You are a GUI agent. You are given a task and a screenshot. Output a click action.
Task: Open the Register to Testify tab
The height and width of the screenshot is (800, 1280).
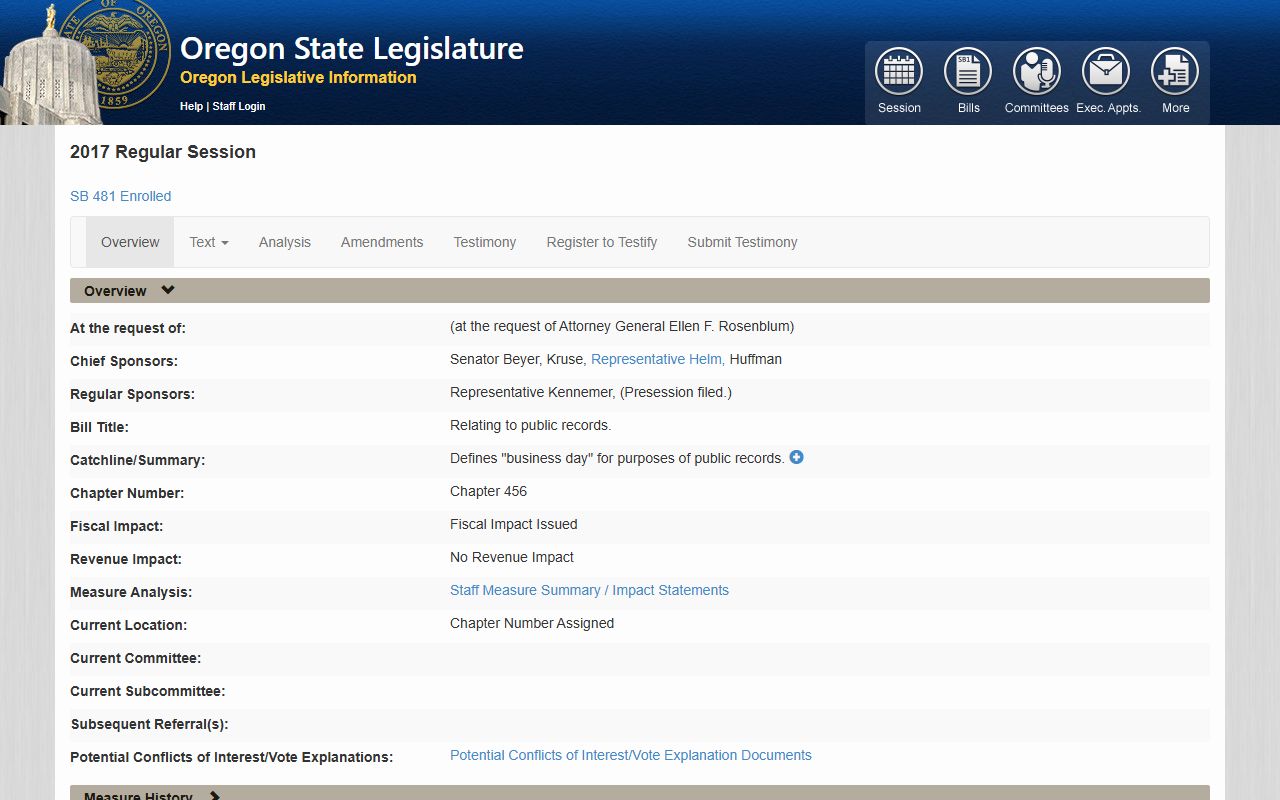pos(602,242)
